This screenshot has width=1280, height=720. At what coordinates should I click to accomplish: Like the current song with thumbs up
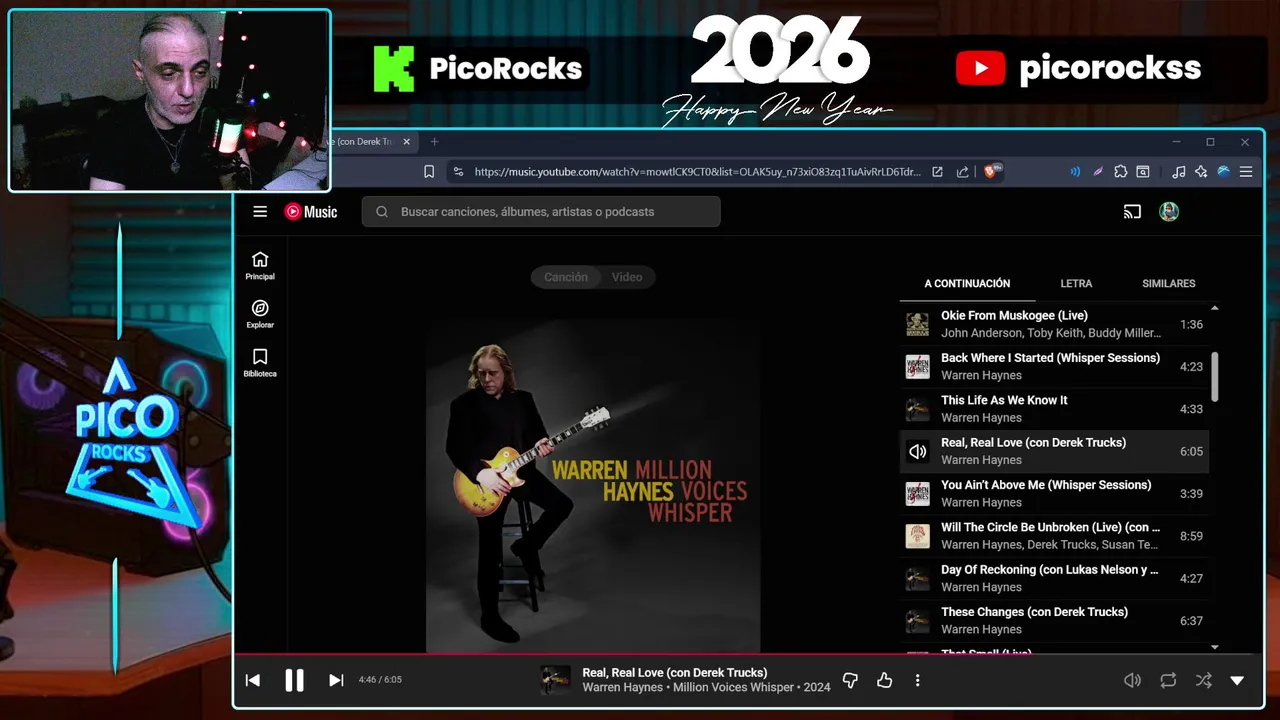tap(884, 680)
